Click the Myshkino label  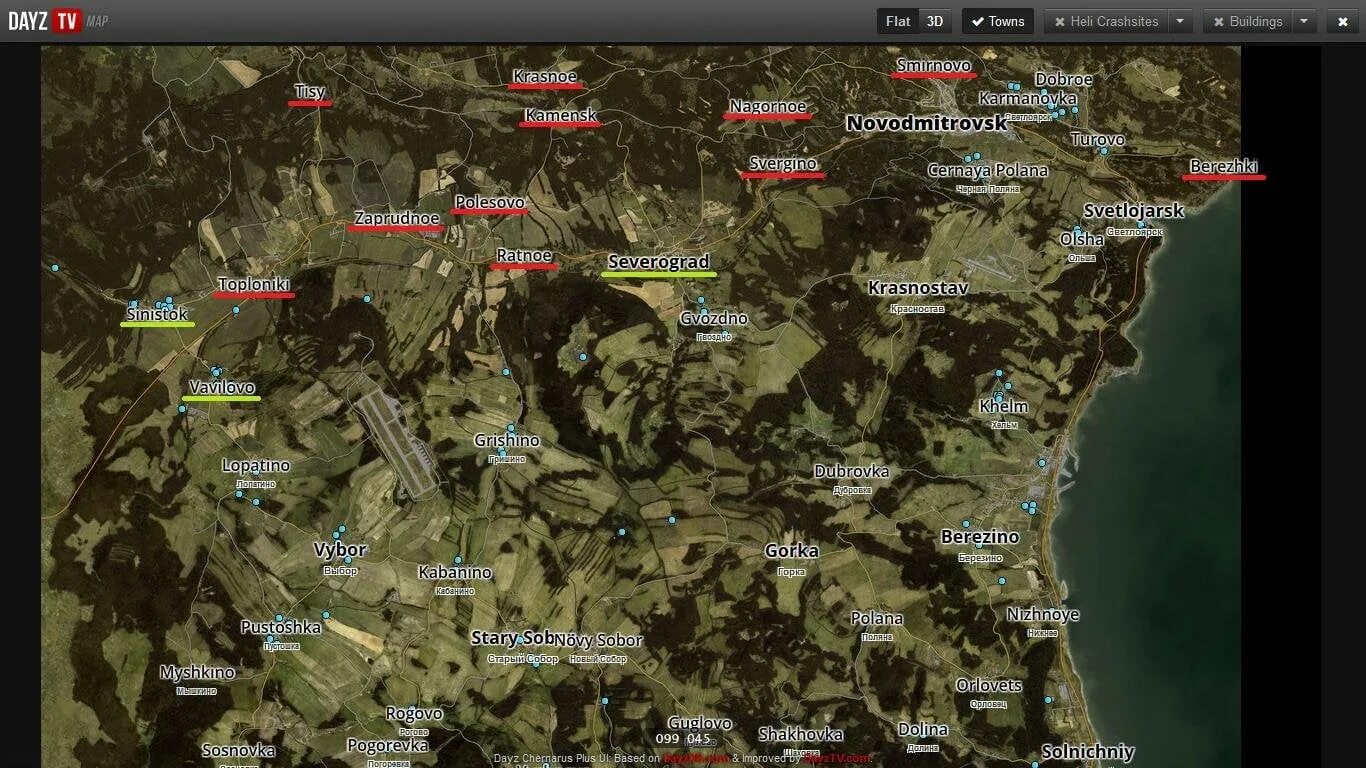tap(197, 672)
